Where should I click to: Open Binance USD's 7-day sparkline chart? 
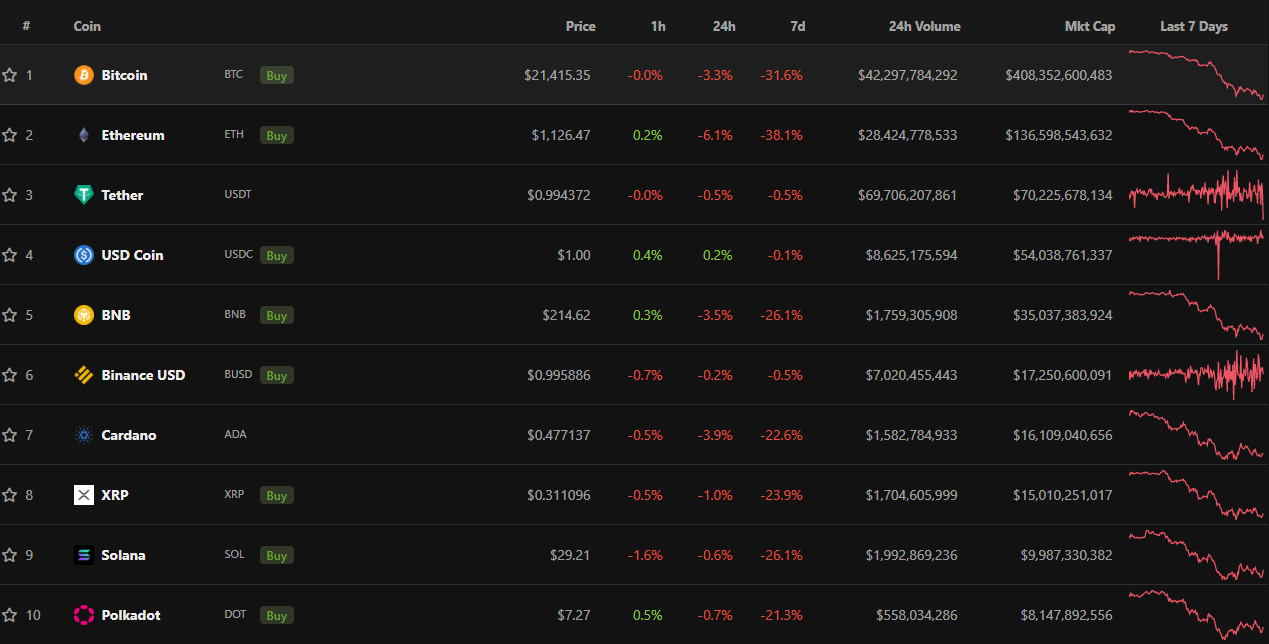tap(1196, 375)
